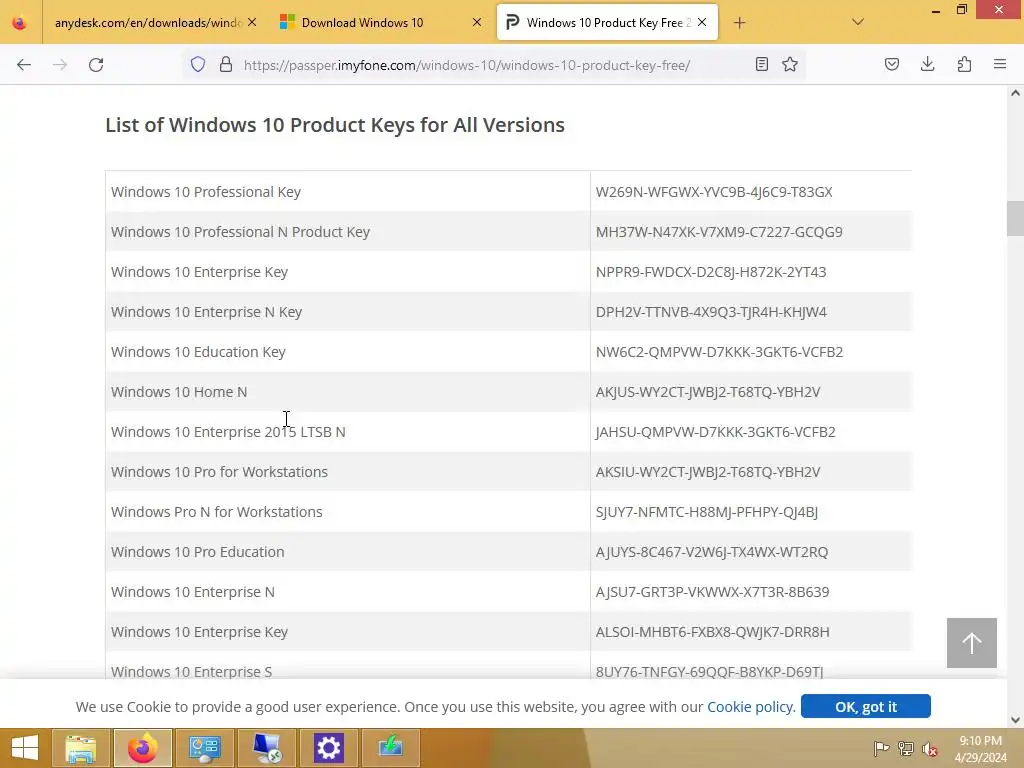This screenshot has height=768, width=1024.
Task: Open a new tab
Action: pyautogui.click(x=739, y=23)
